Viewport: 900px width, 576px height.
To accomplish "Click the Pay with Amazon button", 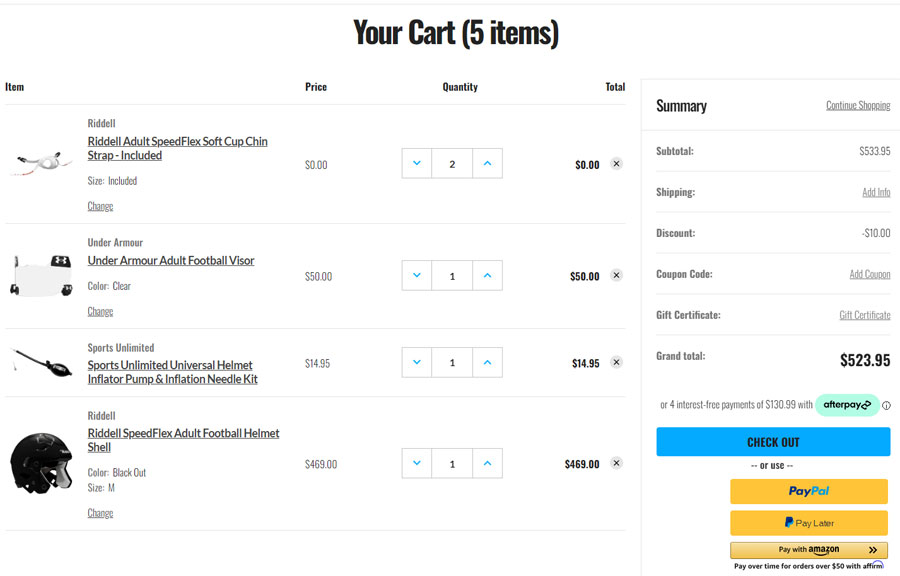I will click(809, 550).
